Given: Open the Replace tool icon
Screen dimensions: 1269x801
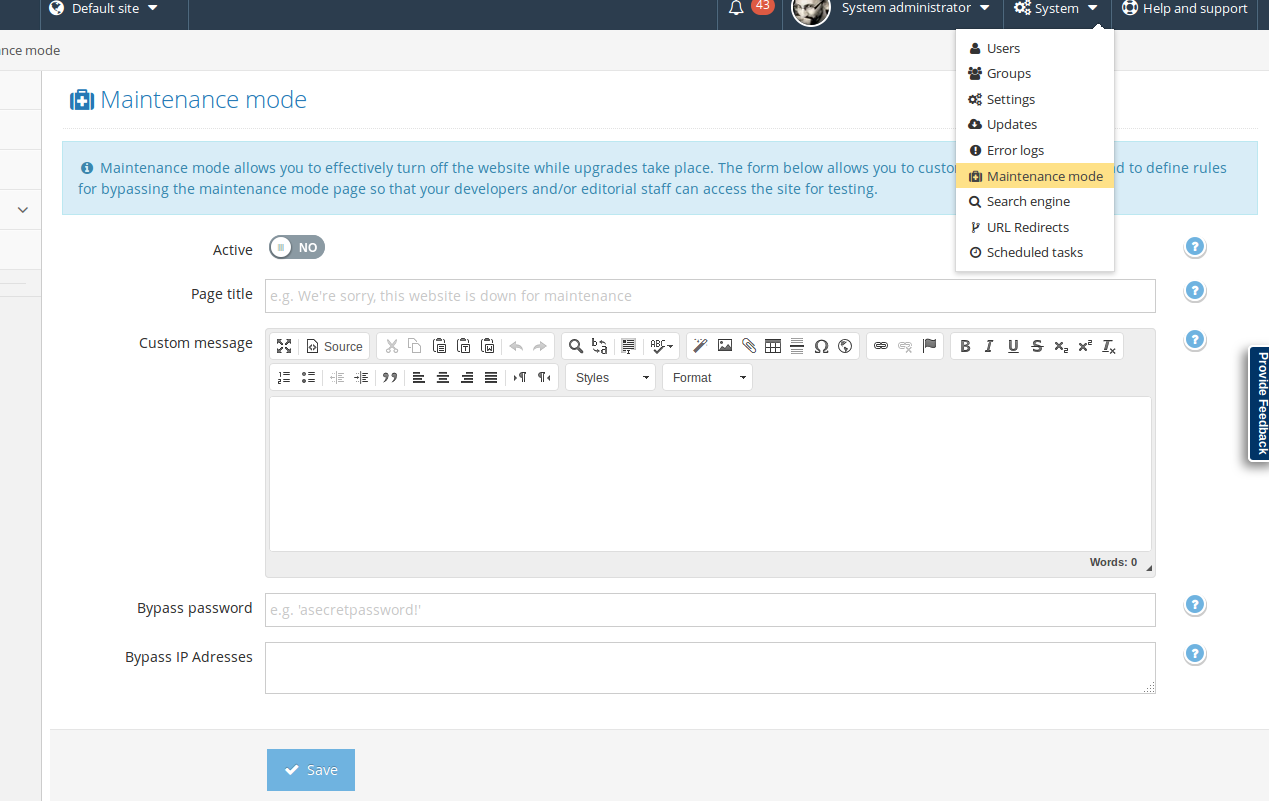Looking at the screenshot, I should 600,346.
